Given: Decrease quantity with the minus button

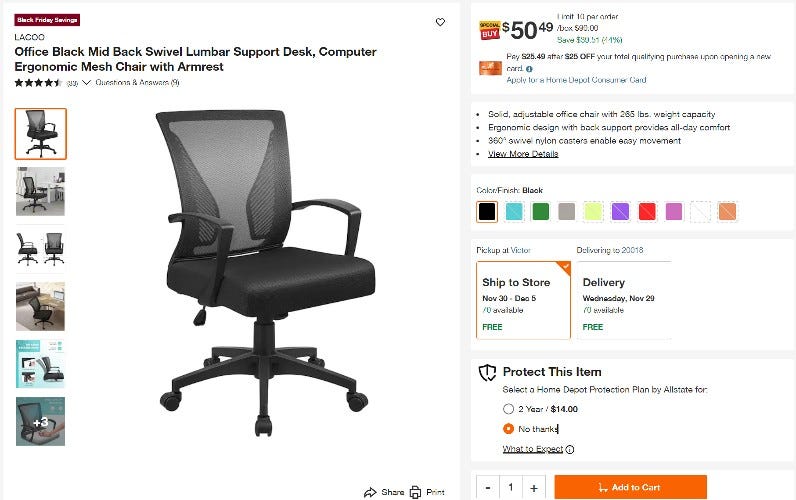Looking at the screenshot, I should 488,488.
